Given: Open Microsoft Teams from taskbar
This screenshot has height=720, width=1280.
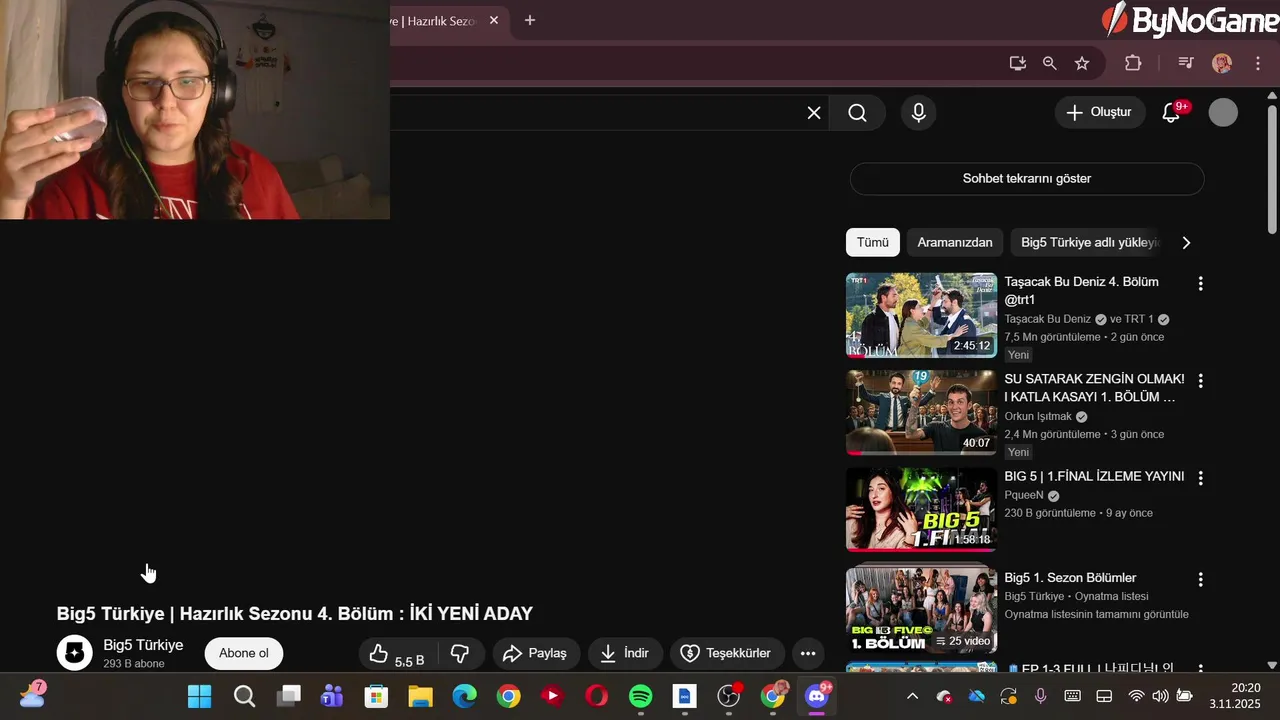Looking at the screenshot, I should pyautogui.click(x=332, y=696).
